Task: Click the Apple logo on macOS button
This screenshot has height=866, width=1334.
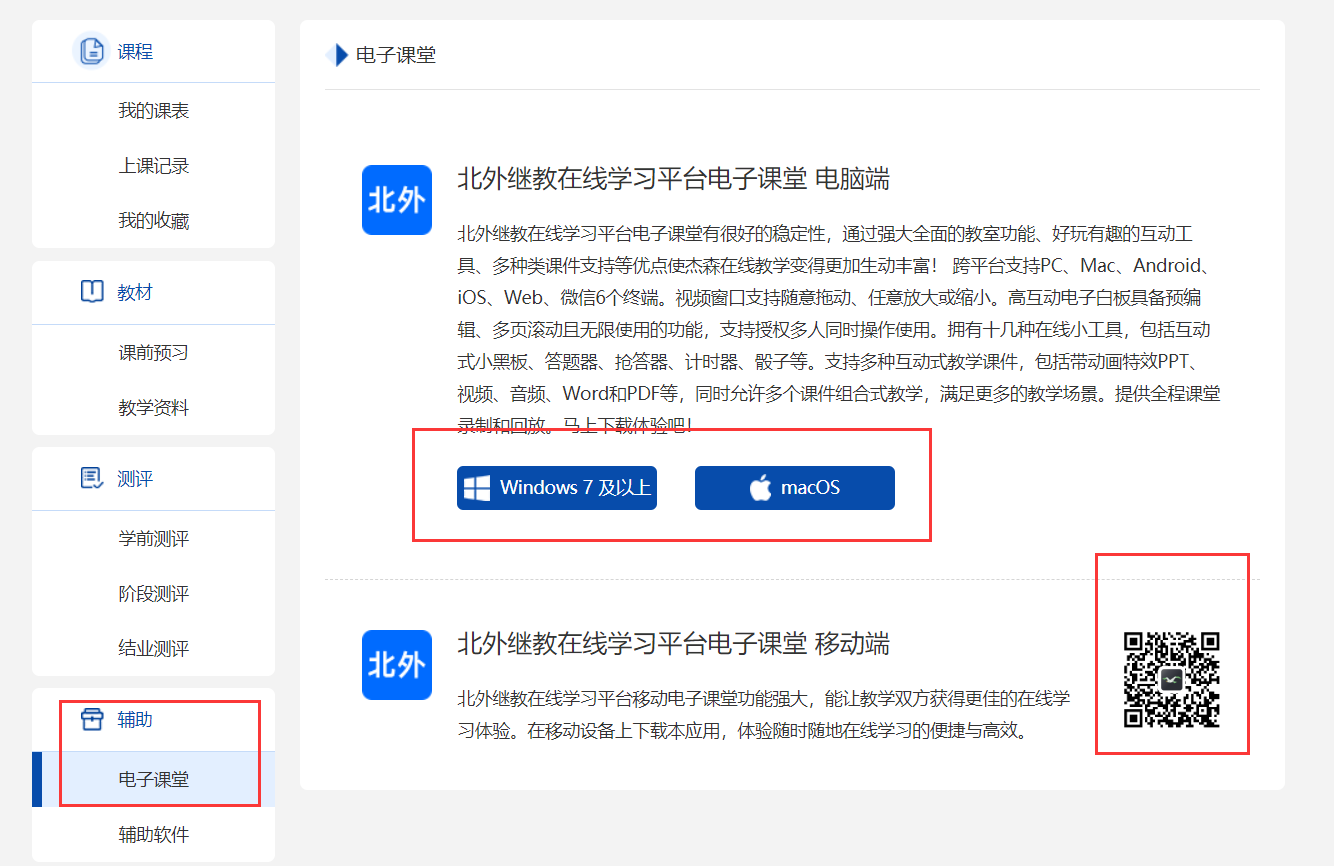Action: click(761, 488)
